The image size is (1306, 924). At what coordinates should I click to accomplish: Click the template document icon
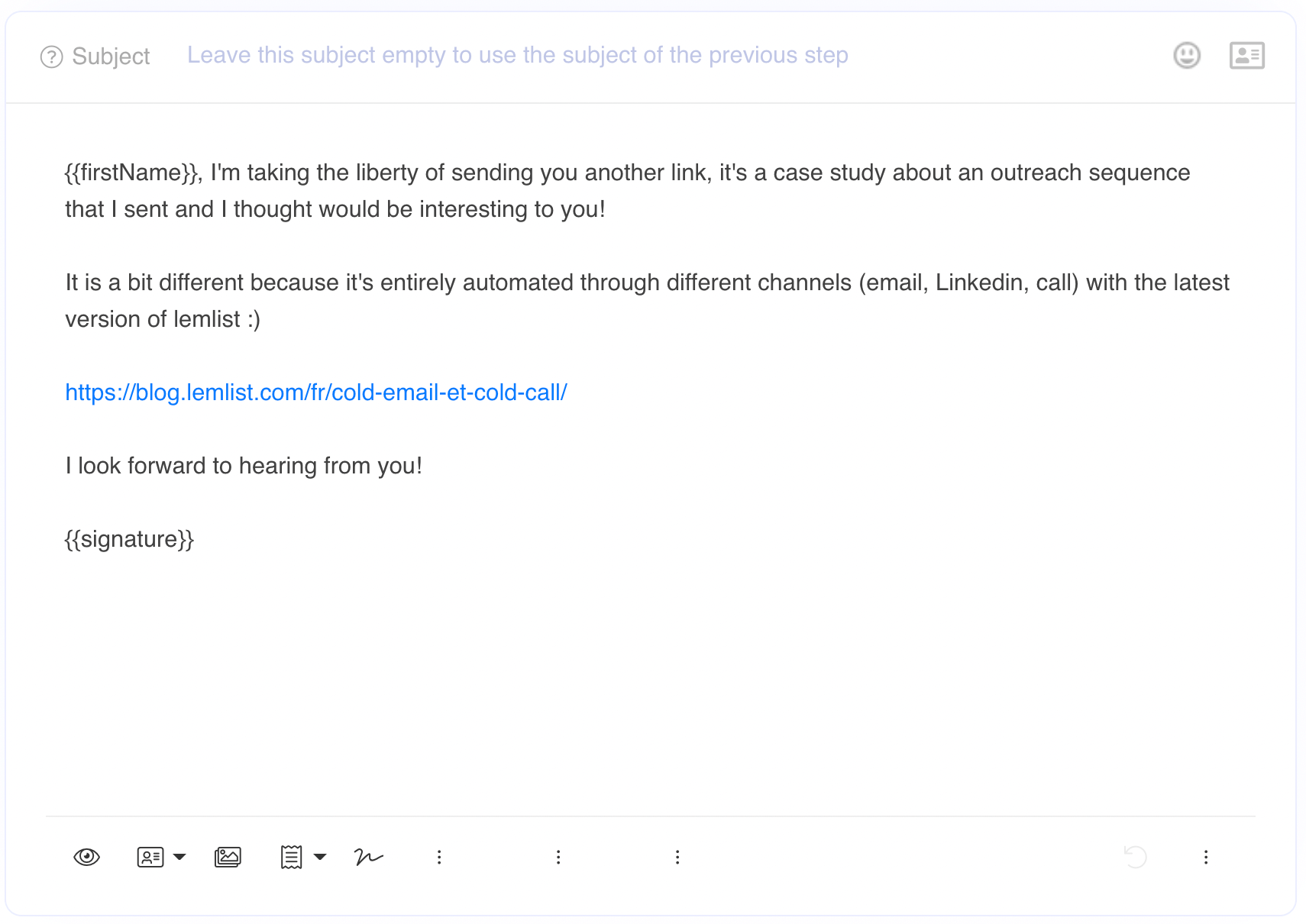point(291,857)
